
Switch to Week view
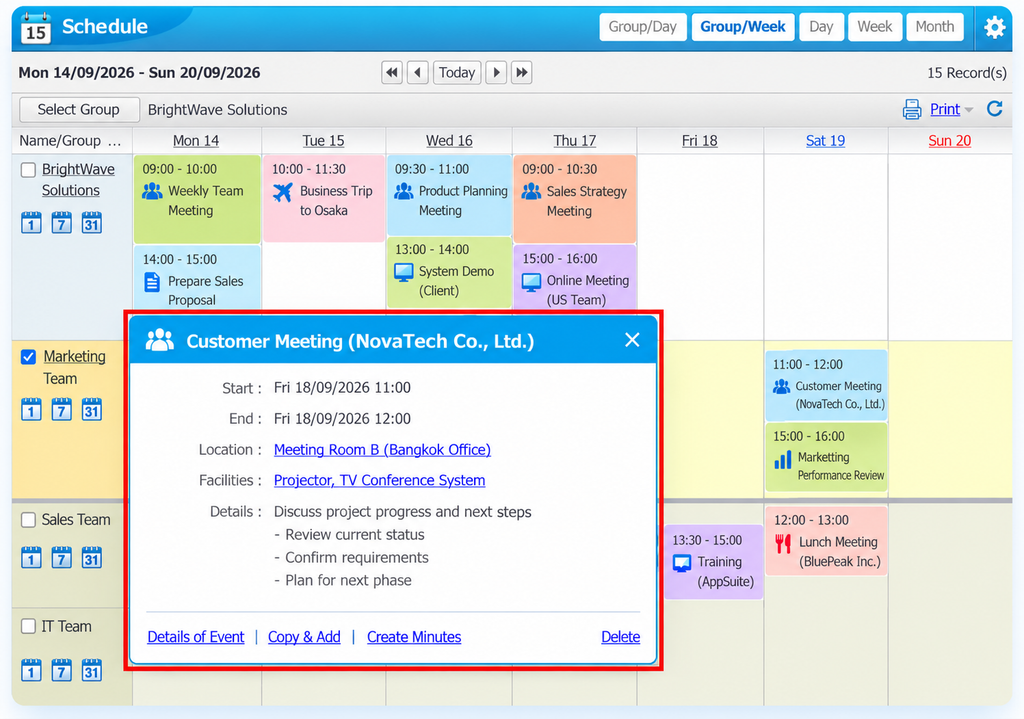point(874,27)
